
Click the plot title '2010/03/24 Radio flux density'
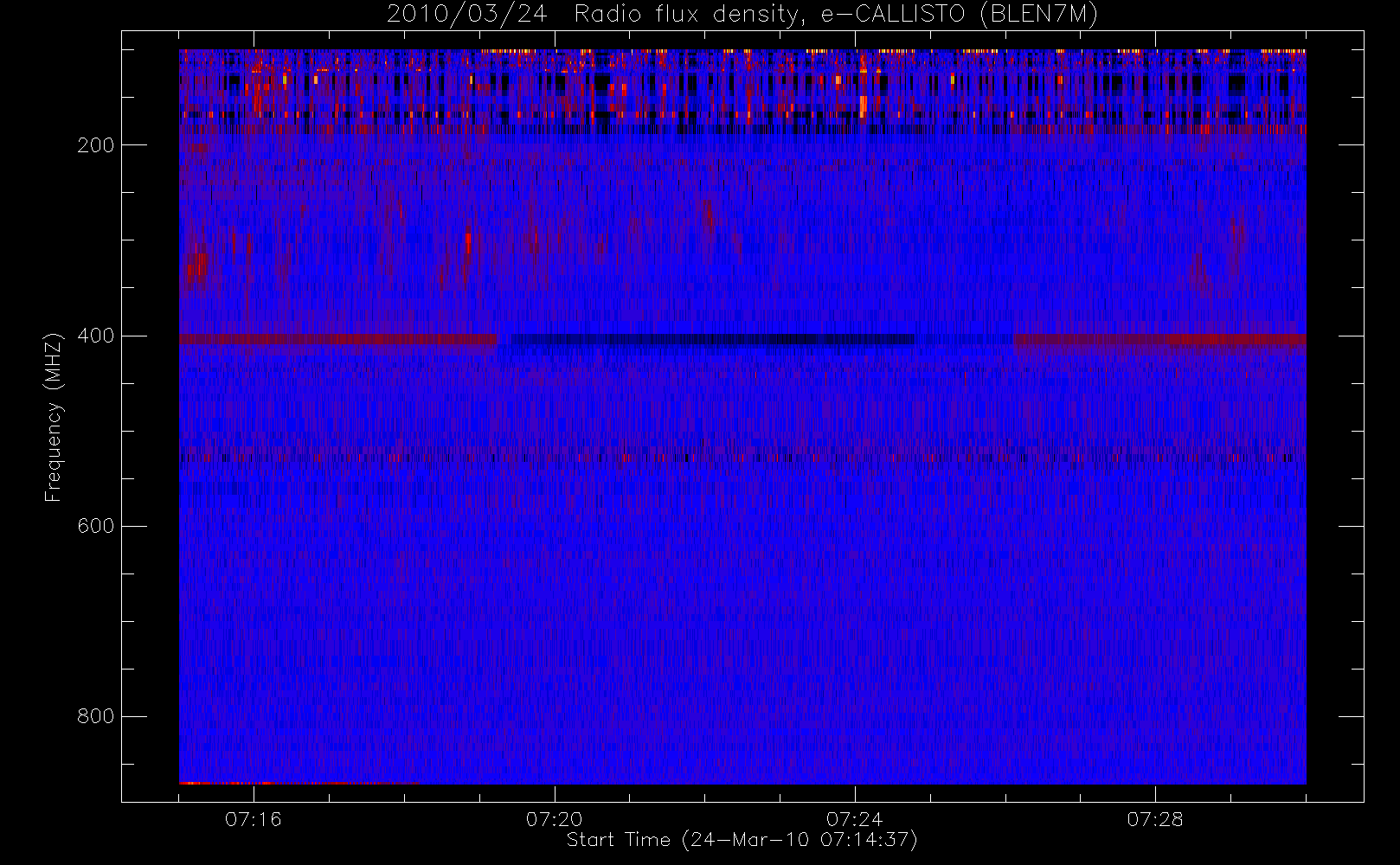point(742,14)
